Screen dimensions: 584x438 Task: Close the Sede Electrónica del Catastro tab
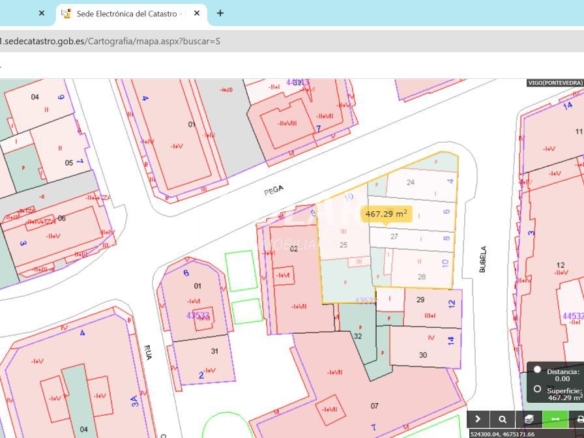(x=197, y=13)
